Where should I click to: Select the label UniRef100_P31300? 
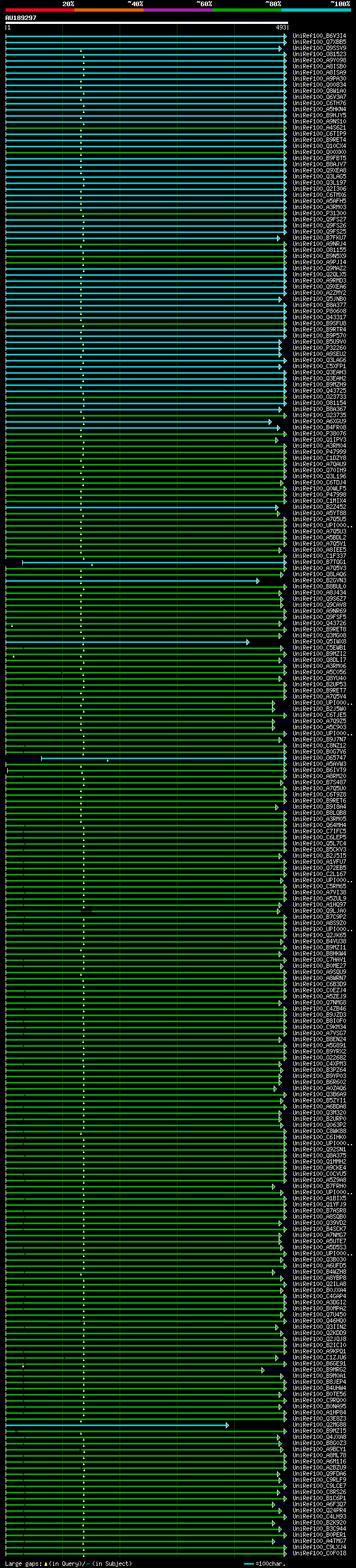pyautogui.click(x=319, y=214)
